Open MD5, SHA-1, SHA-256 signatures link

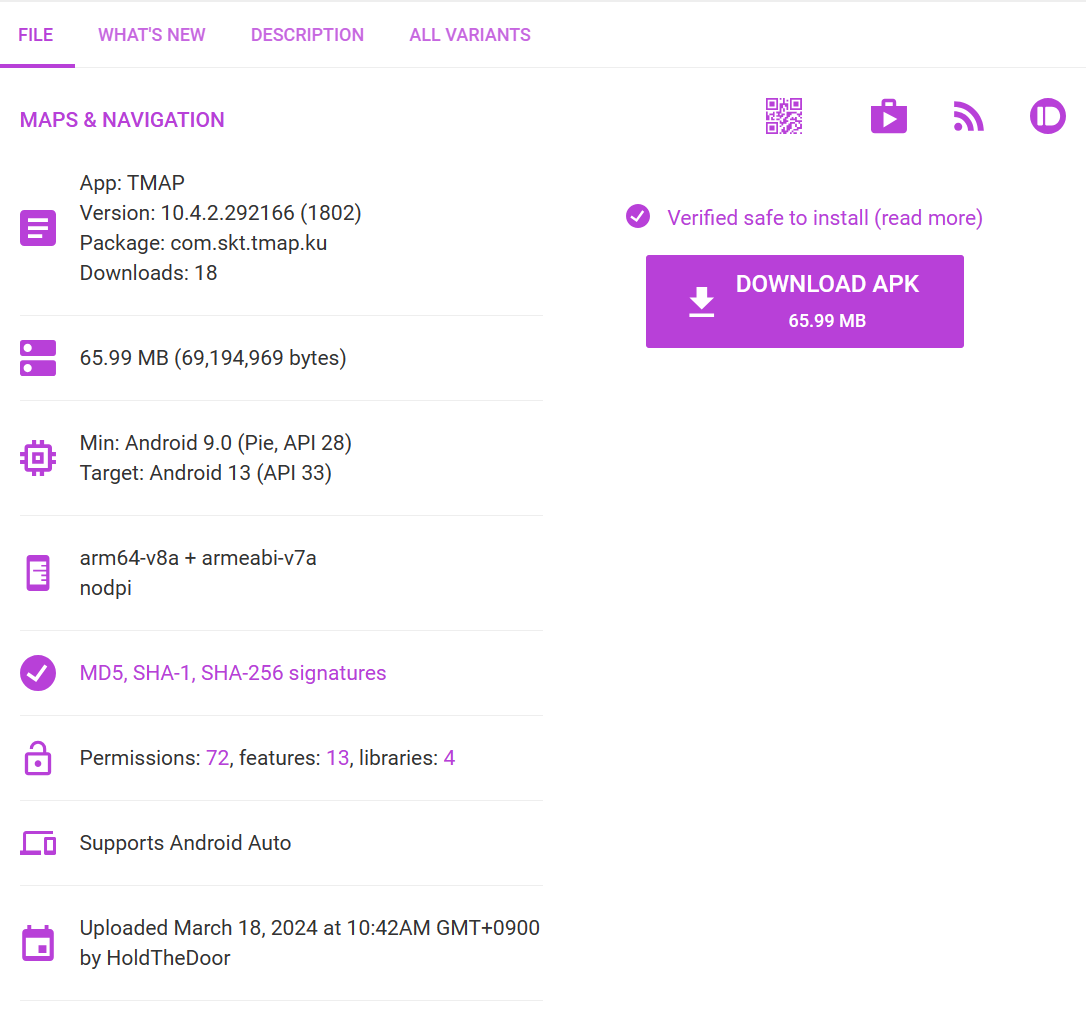pos(233,673)
